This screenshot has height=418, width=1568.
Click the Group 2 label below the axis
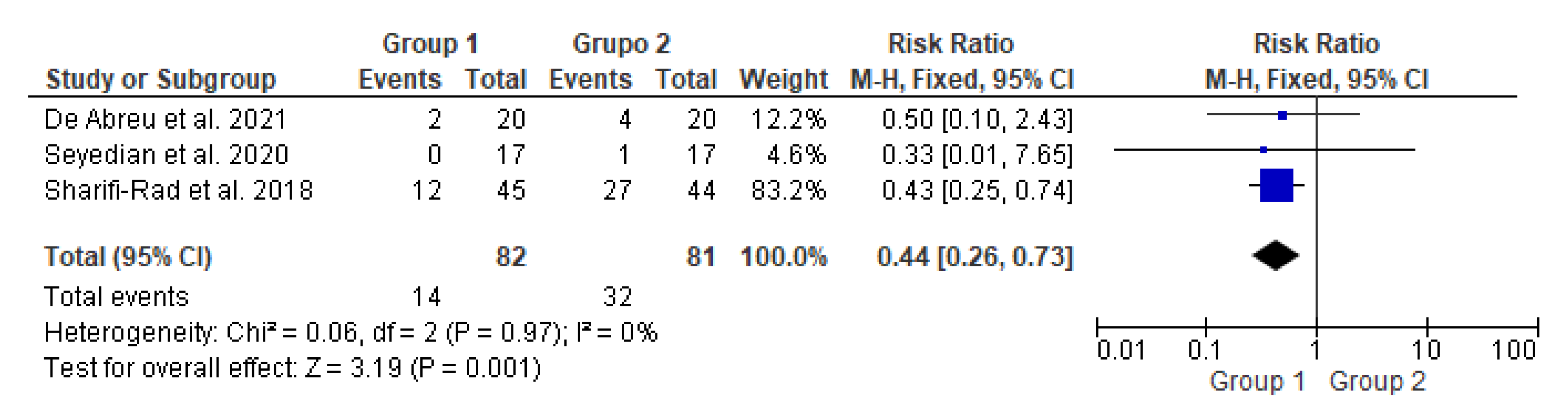[1377, 382]
